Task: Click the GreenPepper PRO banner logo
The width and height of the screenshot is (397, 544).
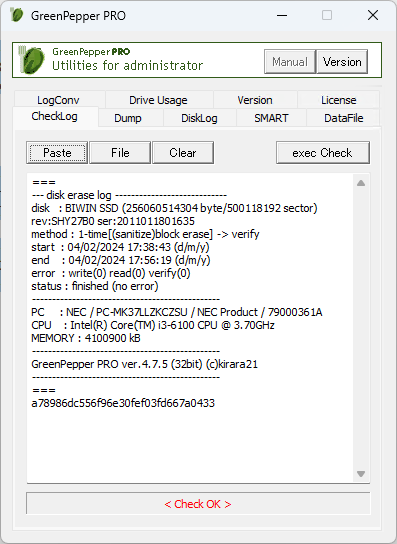Action: pos(32,60)
